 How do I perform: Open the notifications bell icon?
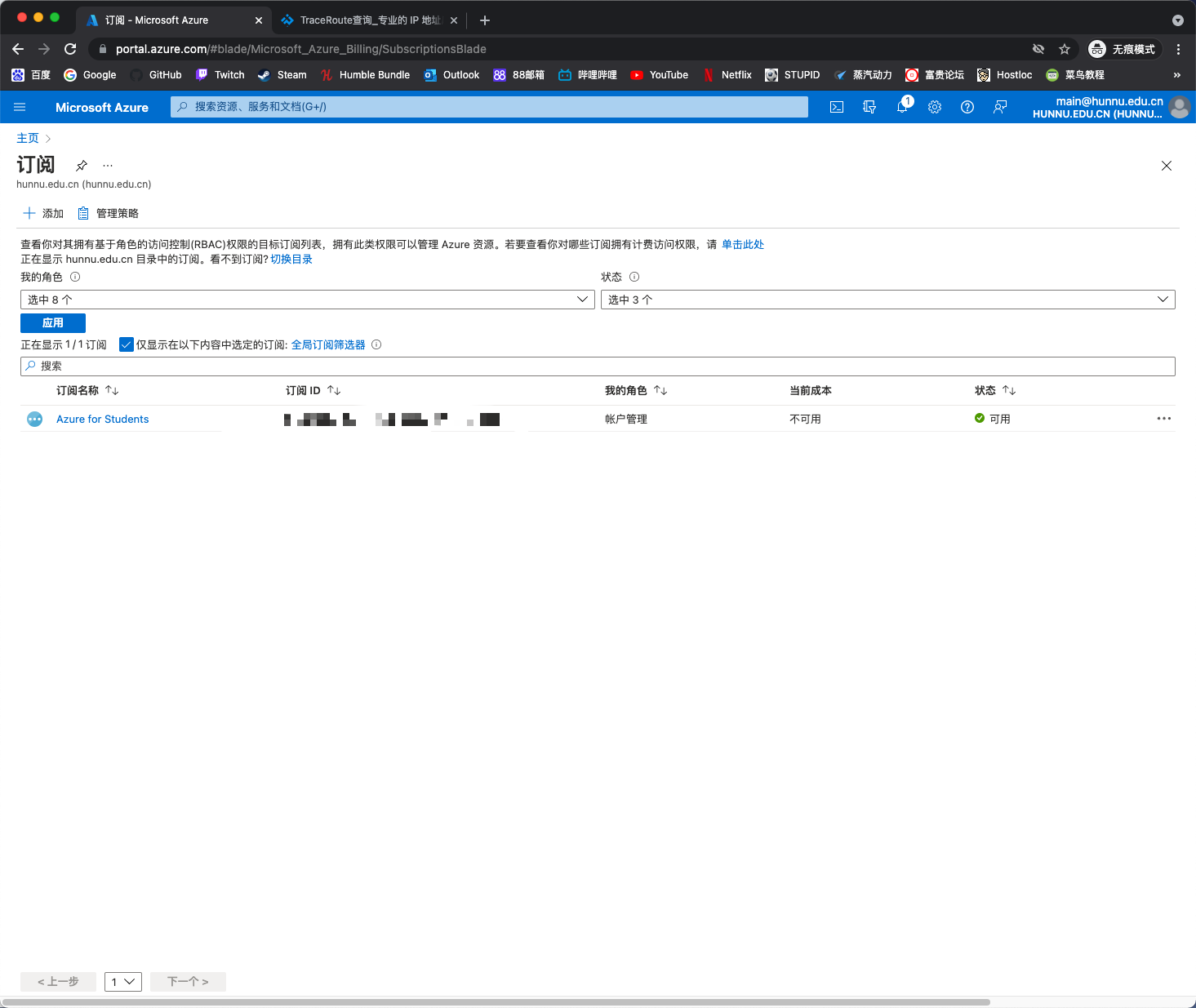[x=902, y=107]
